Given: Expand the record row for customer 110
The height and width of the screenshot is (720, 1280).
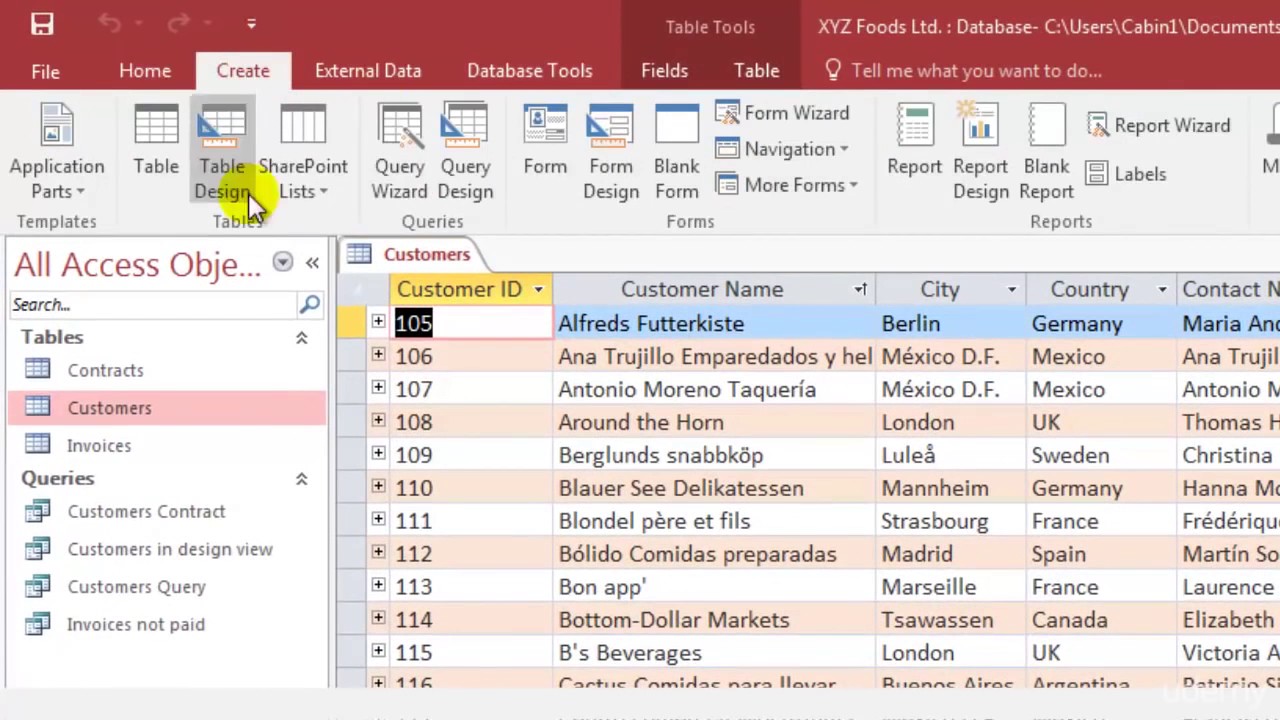Looking at the screenshot, I should (378, 487).
